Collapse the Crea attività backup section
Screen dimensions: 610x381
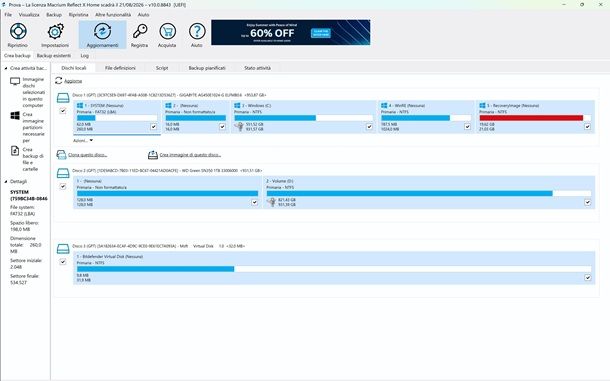pyautogui.click(x=6, y=68)
